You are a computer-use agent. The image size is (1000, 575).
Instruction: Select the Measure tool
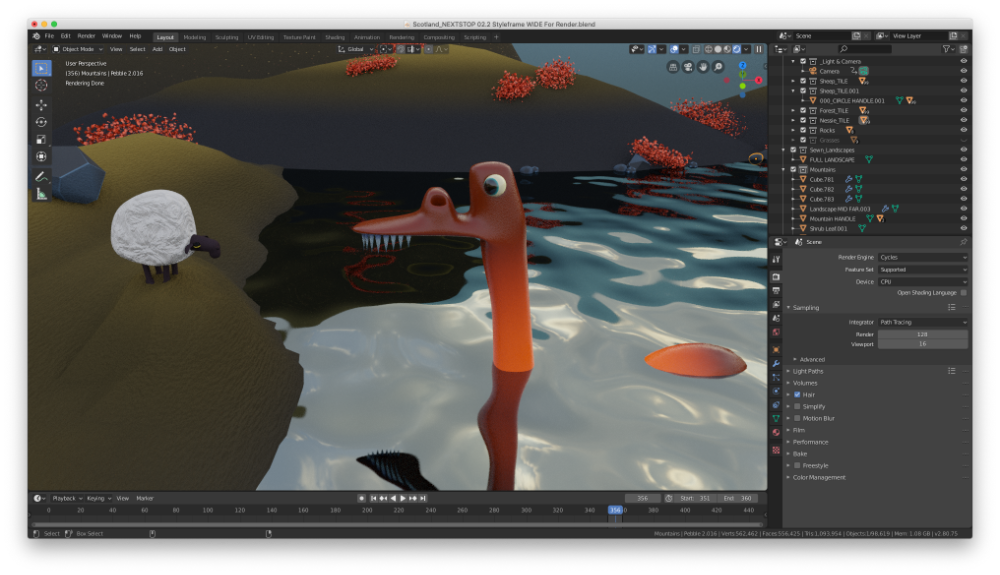tap(41, 194)
